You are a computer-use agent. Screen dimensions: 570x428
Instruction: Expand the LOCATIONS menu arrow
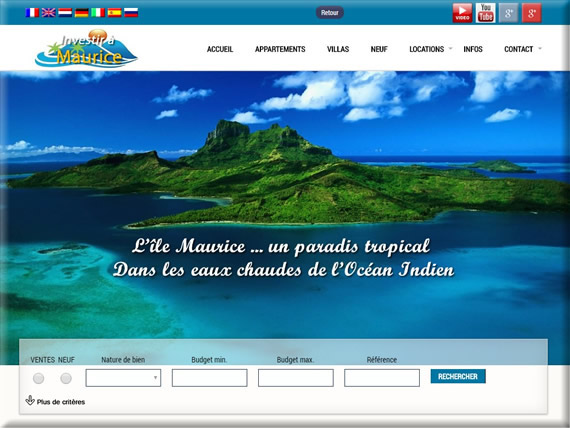(450, 48)
